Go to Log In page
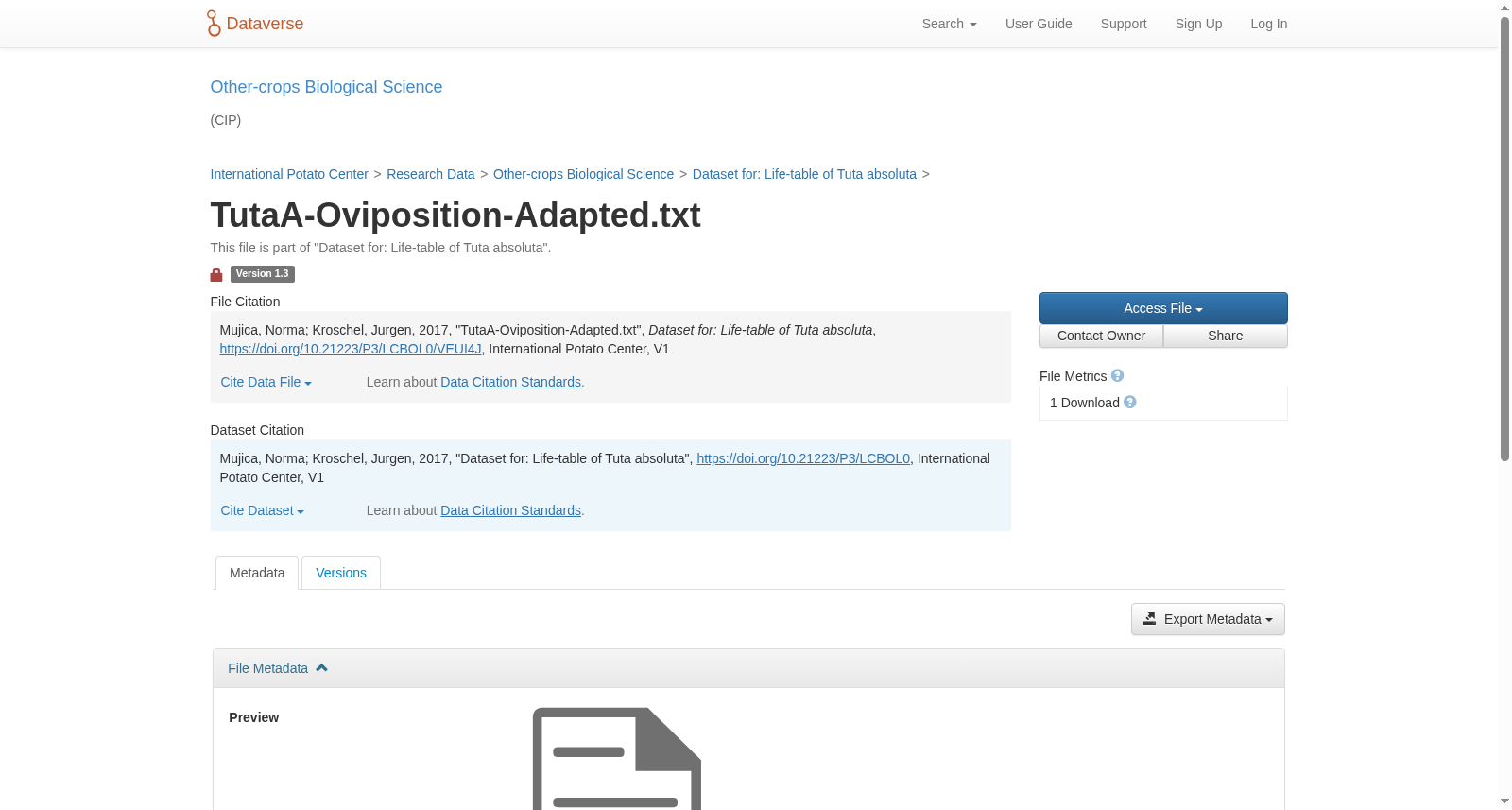This screenshot has height=810, width=1512. click(1268, 24)
